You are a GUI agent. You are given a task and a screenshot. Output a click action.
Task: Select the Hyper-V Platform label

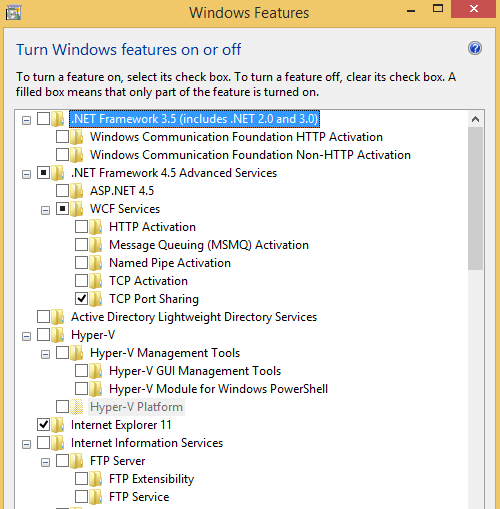point(136,407)
